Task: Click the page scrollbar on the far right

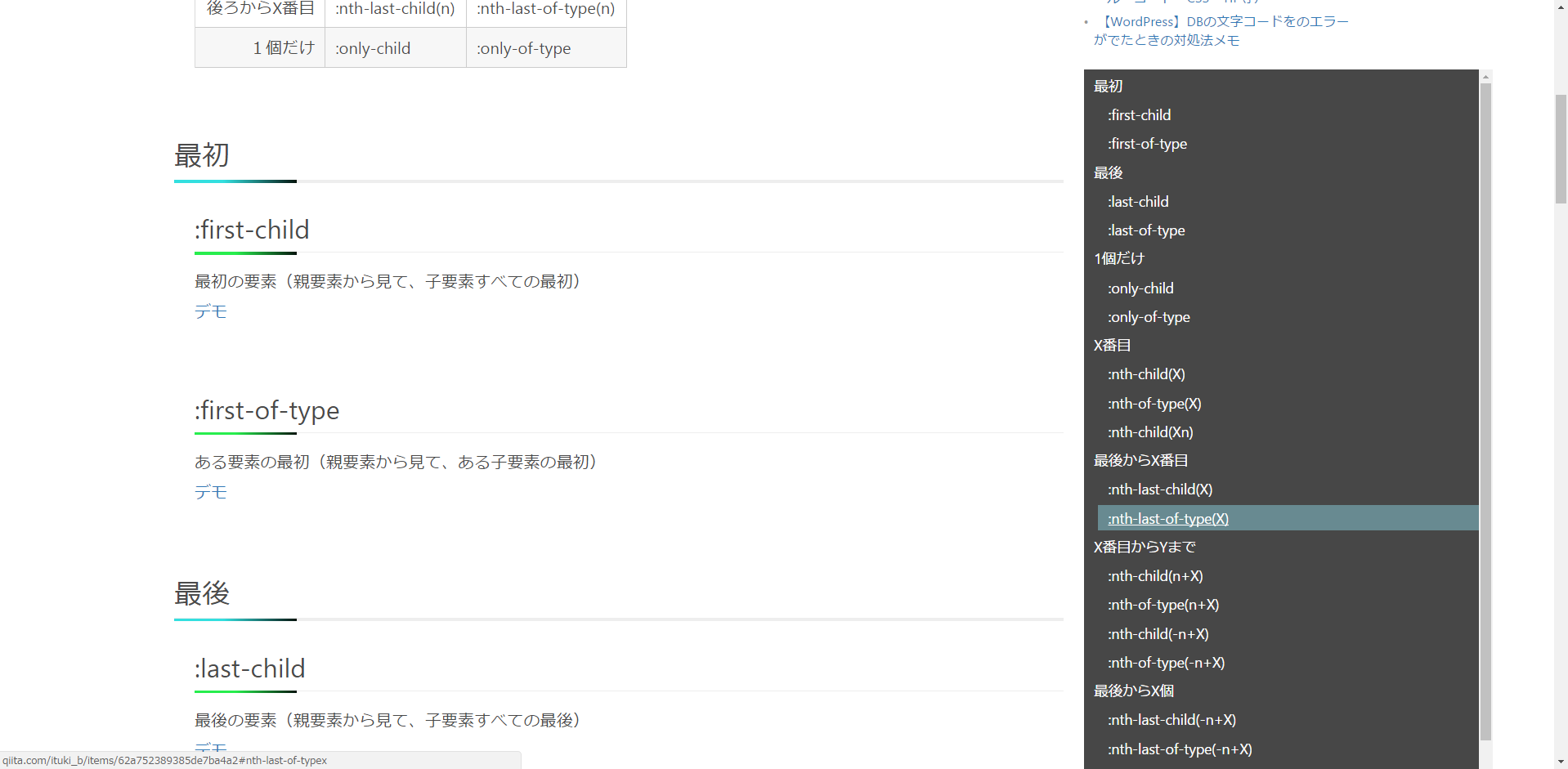Action: tap(1560, 139)
